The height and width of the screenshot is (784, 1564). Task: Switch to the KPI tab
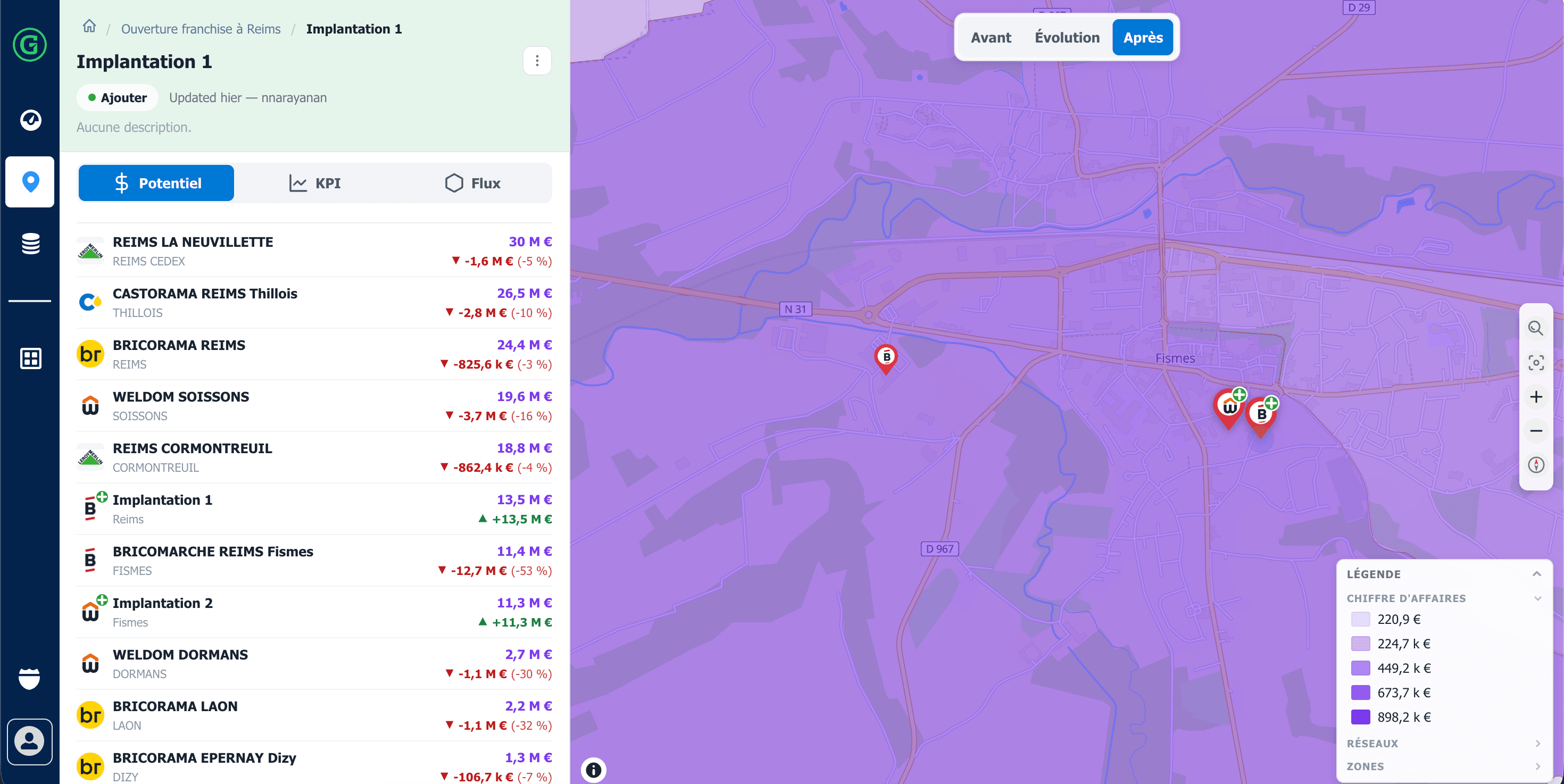coord(314,184)
